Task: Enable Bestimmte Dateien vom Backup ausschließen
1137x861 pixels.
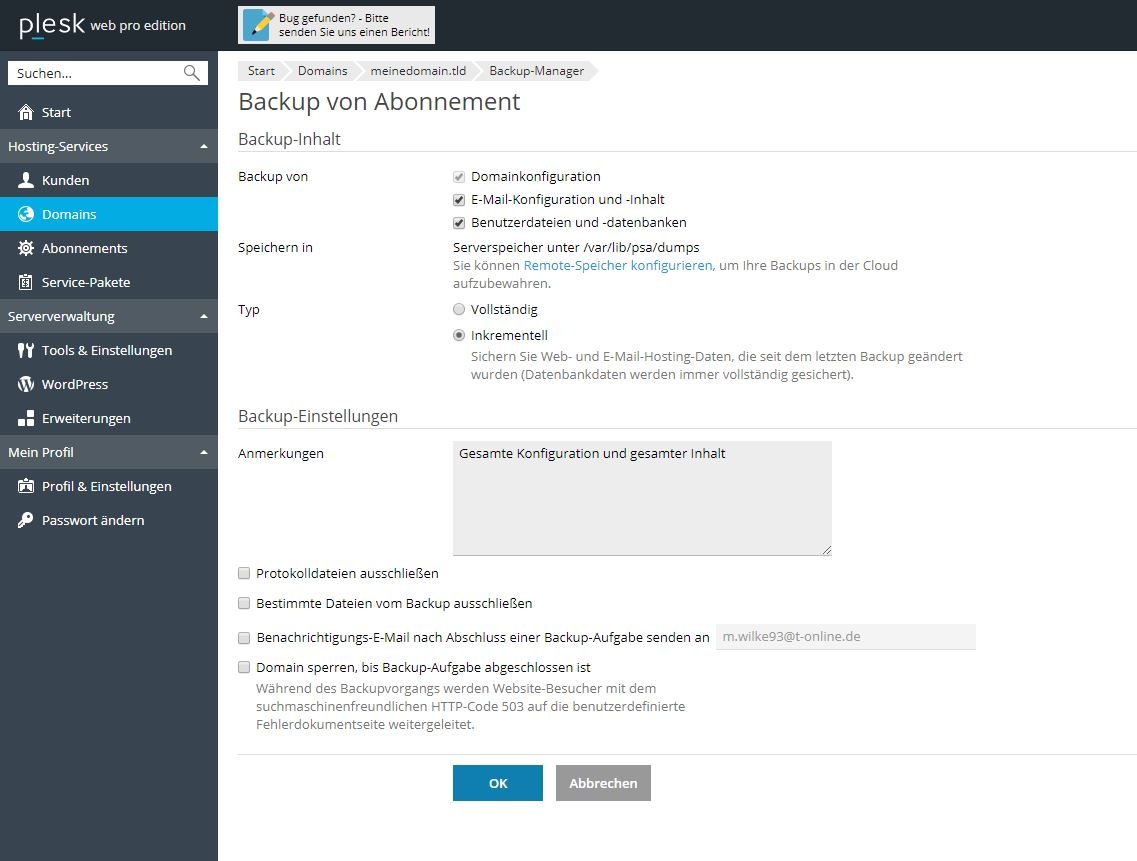Action: (244, 603)
